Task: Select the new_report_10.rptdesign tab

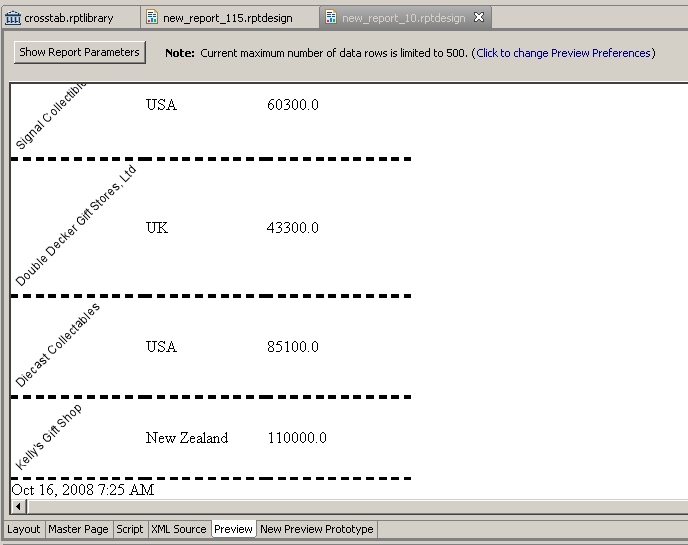Action: coord(405,18)
